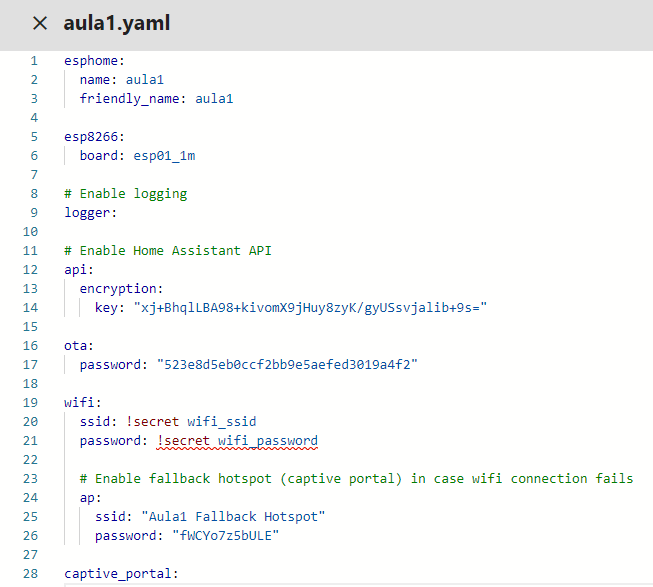Close the aula1.yaml editor
Viewport: 653px width, 587px height.
pos(40,23)
